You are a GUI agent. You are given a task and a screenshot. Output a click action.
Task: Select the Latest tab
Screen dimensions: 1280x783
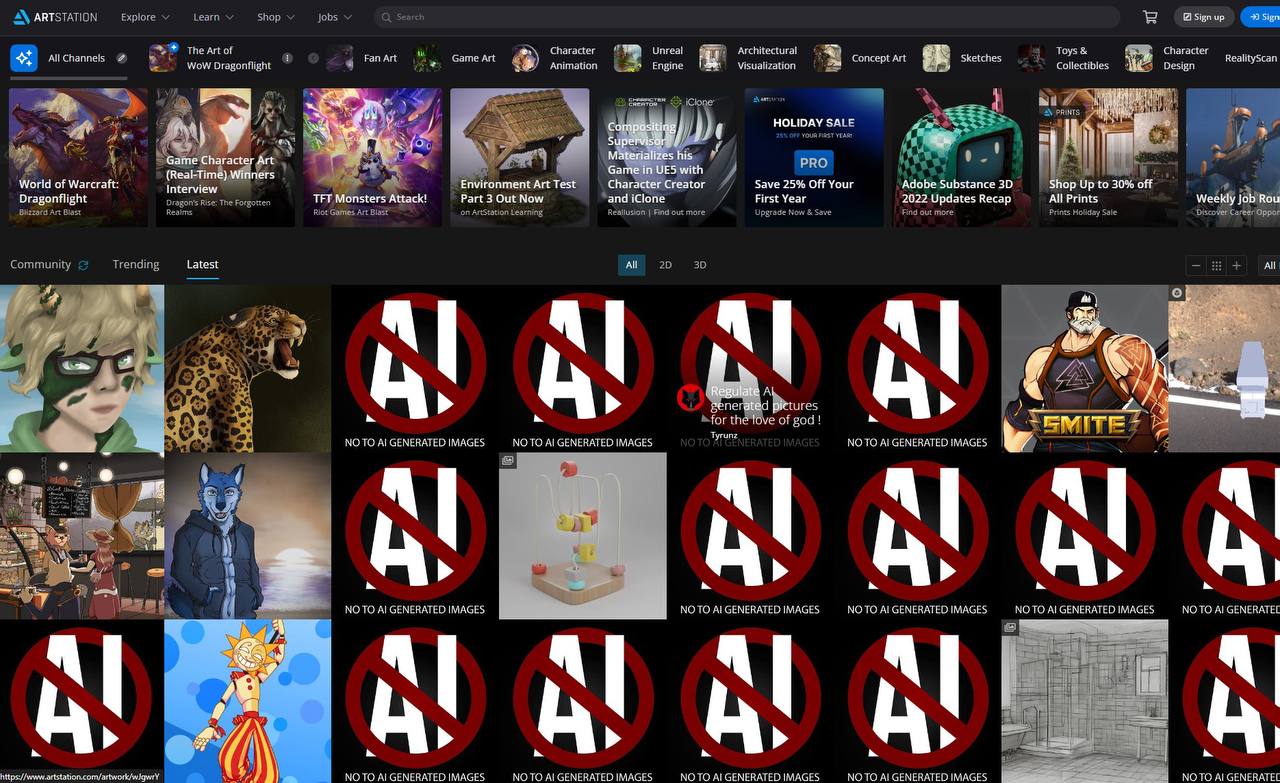202,264
